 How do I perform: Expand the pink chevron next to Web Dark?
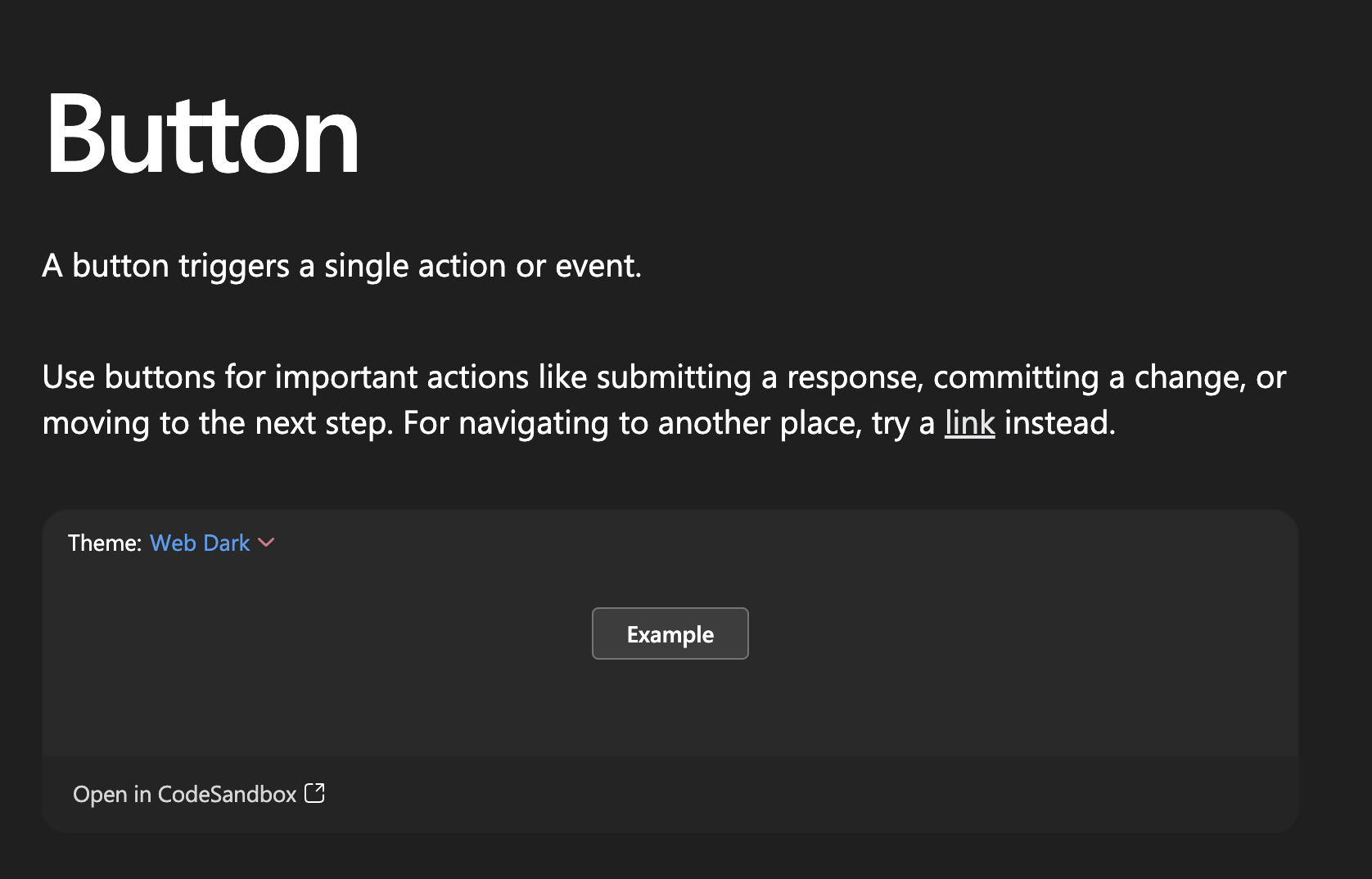[x=266, y=543]
